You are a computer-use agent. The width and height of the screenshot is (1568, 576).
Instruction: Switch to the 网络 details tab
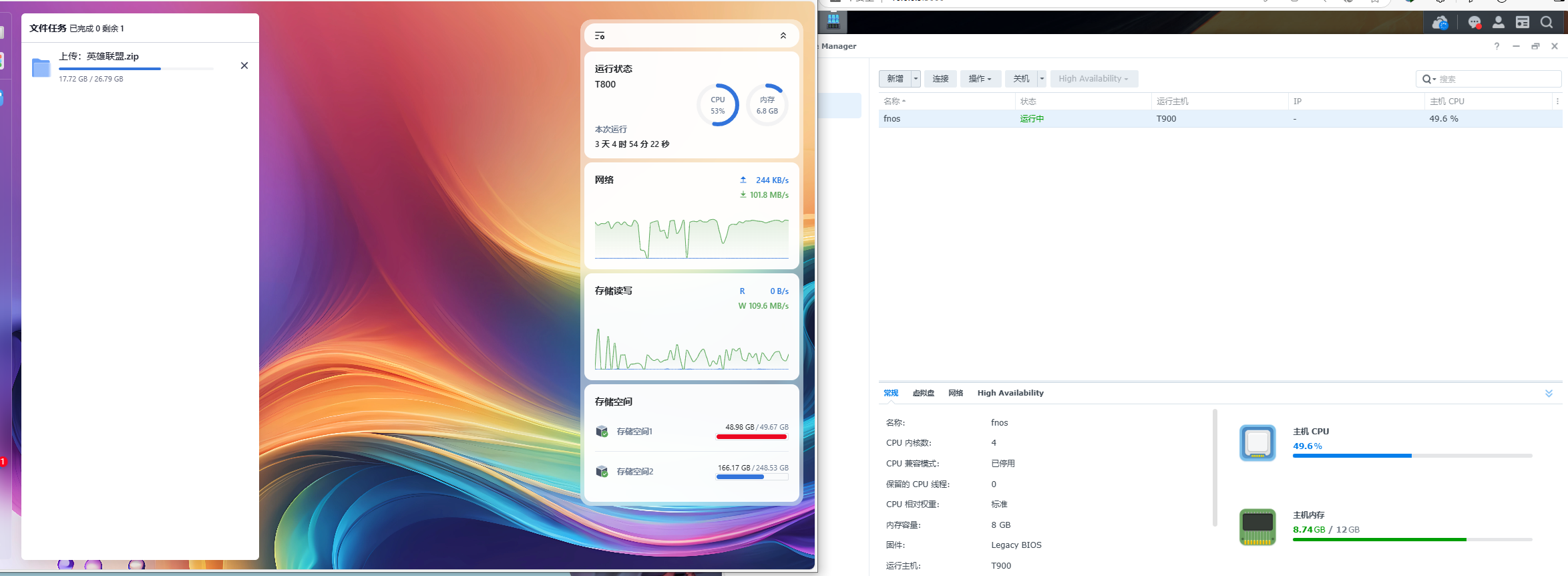pyautogui.click(x=956, y=393)
